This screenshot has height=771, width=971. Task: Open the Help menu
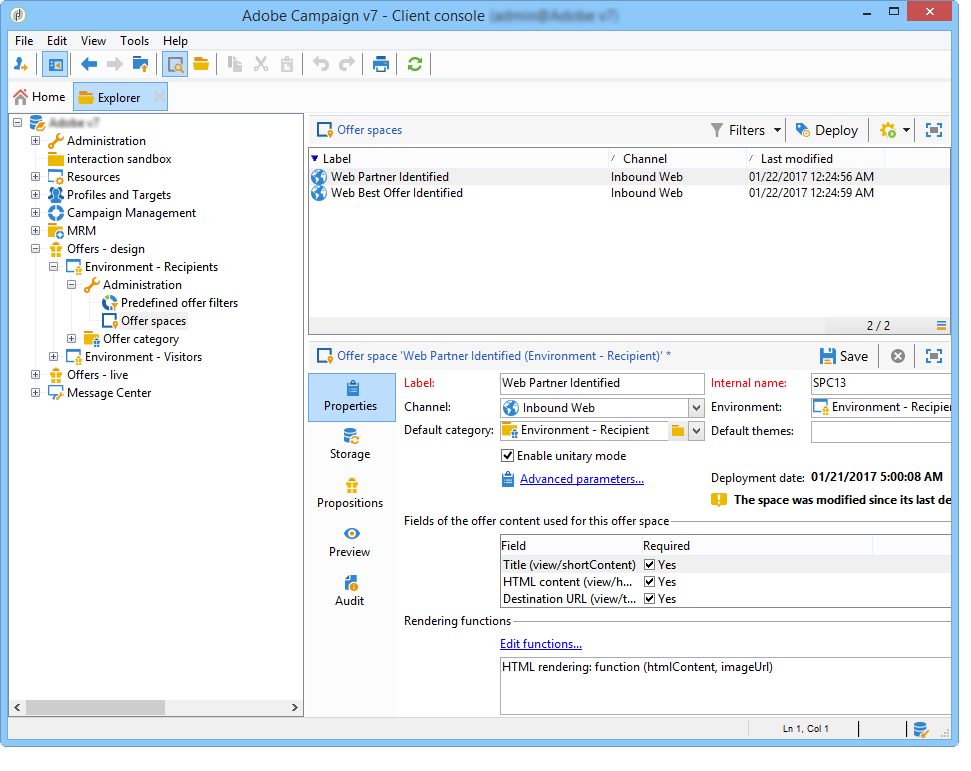tap(175, 41)
